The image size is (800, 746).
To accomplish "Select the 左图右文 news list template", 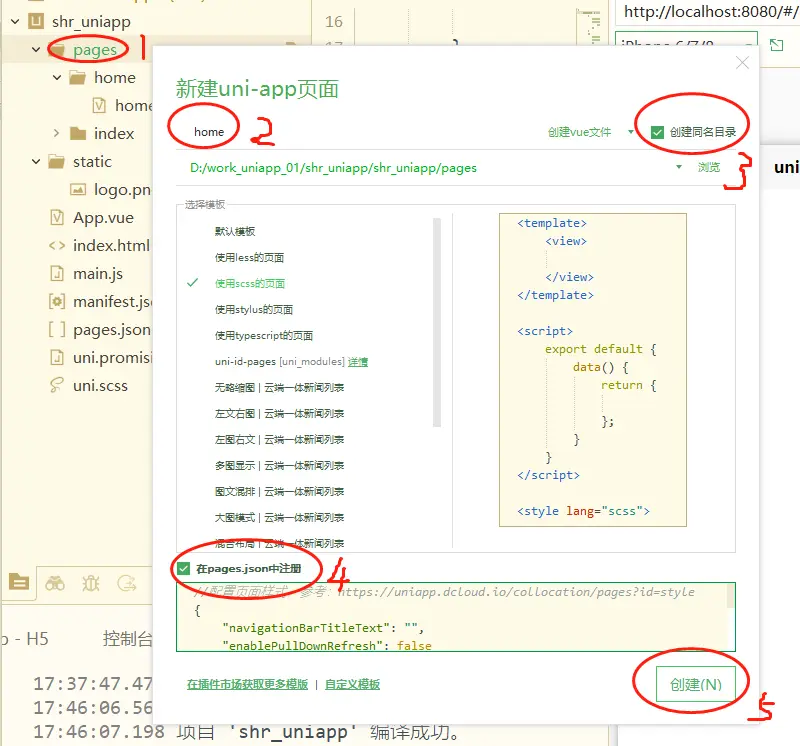I will (x=279, y=440).
